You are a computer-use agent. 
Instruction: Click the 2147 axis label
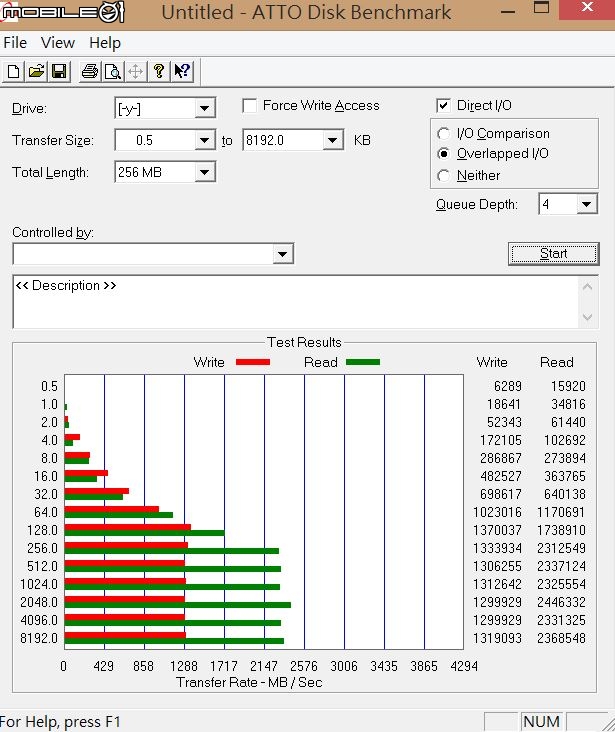pos(263,666)
